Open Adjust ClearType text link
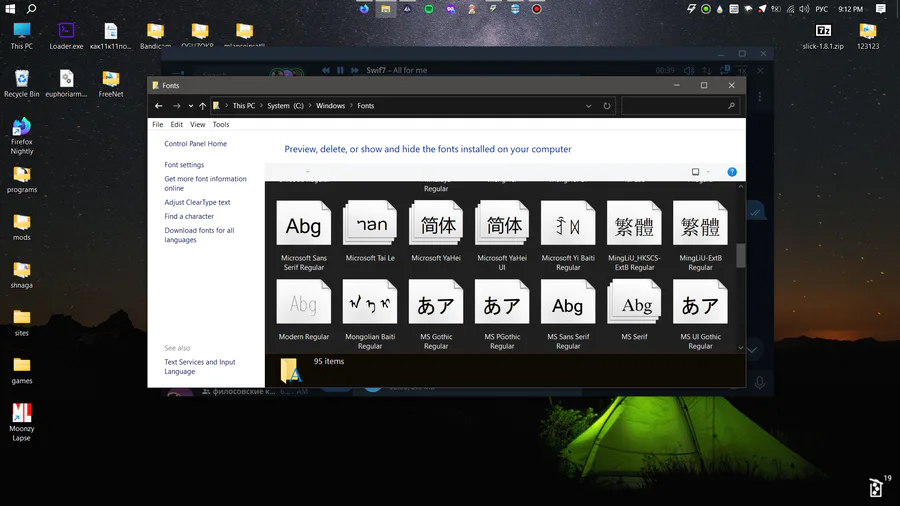This screenshot has height=506, width=900. 197,202
